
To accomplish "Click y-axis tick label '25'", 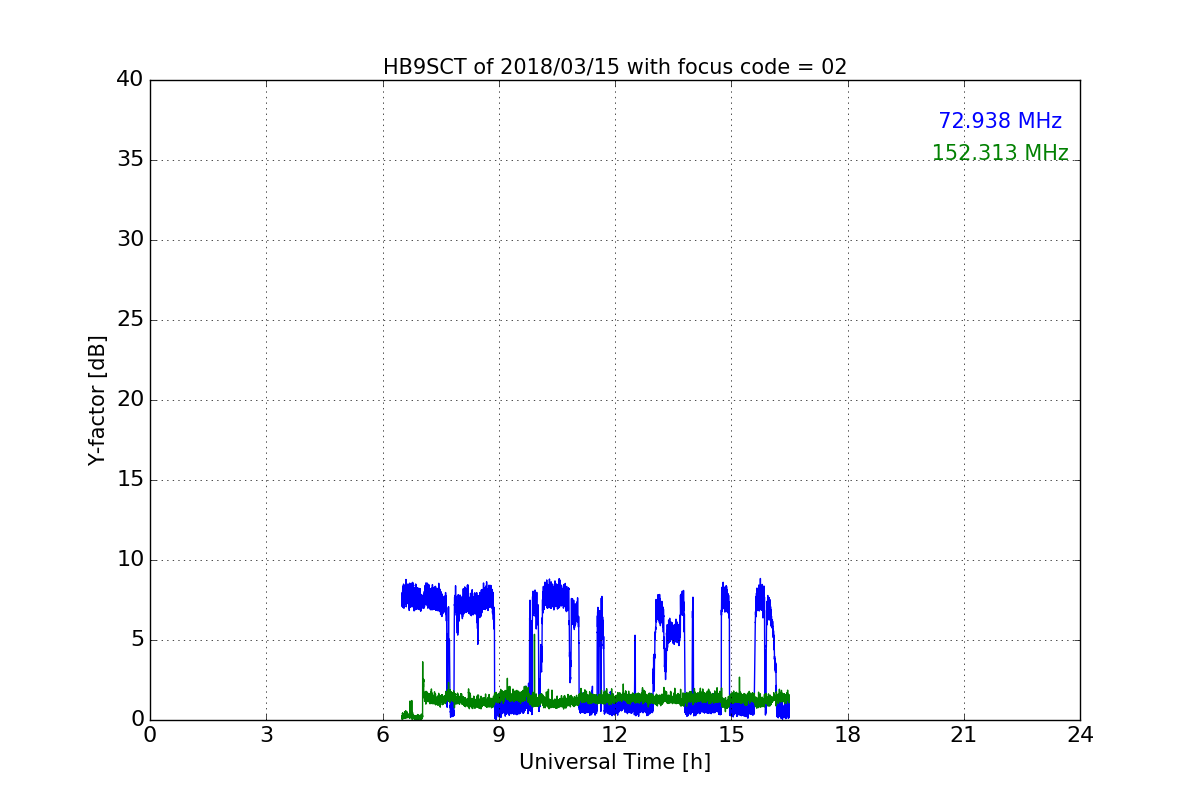I will pyautogui.click(x=130, y=320).
